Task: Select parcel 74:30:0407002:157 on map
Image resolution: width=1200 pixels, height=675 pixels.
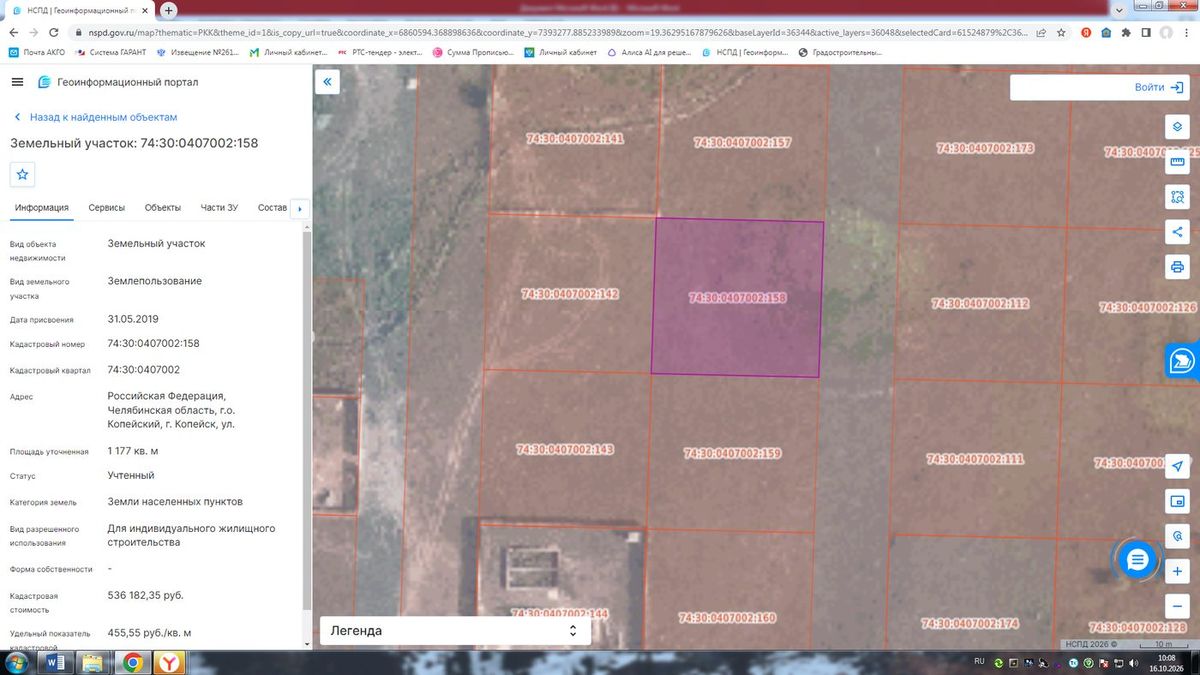Action: point(742,143)
